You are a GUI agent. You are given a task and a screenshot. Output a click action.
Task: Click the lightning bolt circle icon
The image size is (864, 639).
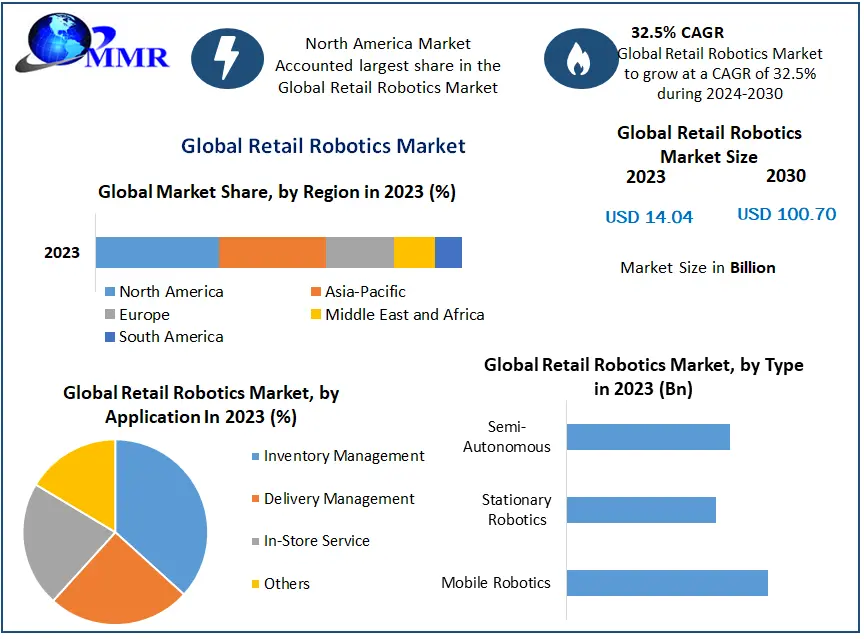227,59
